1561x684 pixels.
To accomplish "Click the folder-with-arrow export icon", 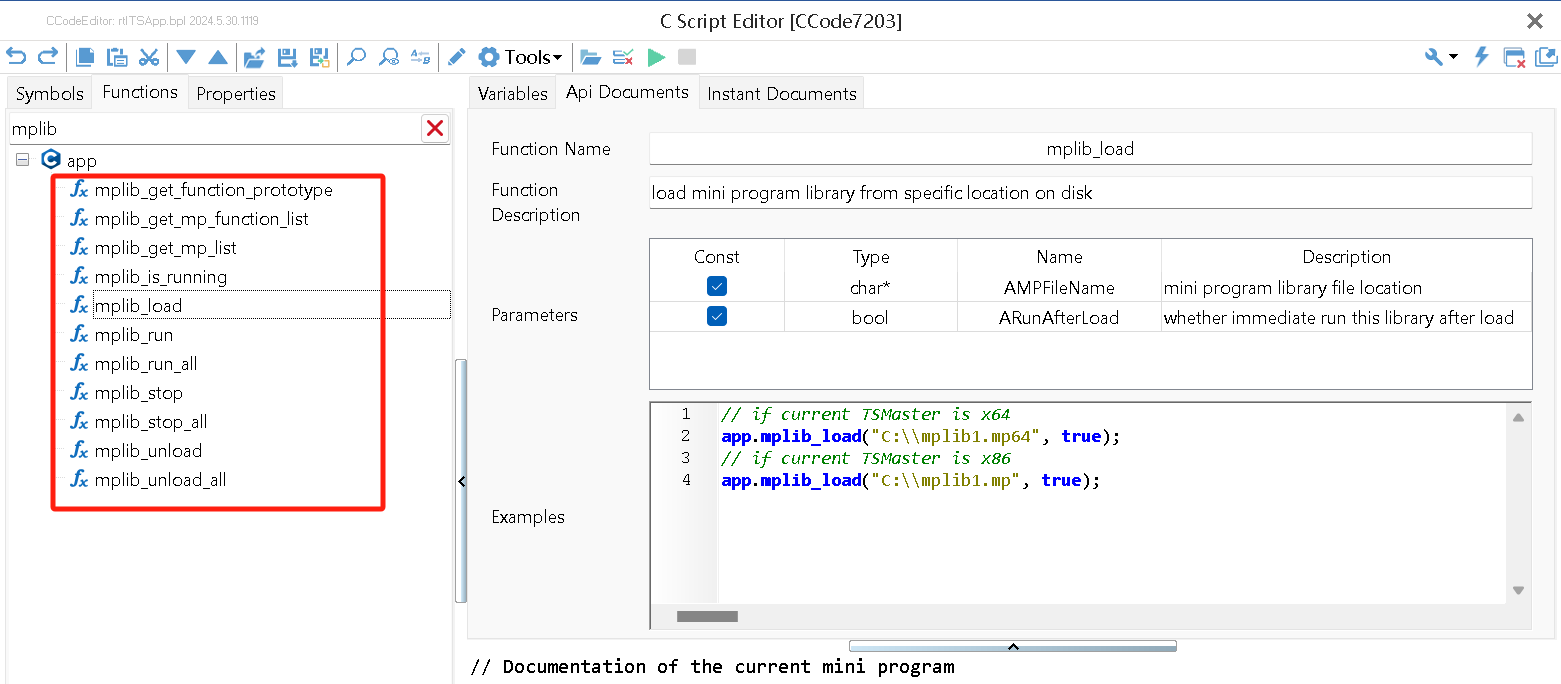I will point(254,57).
